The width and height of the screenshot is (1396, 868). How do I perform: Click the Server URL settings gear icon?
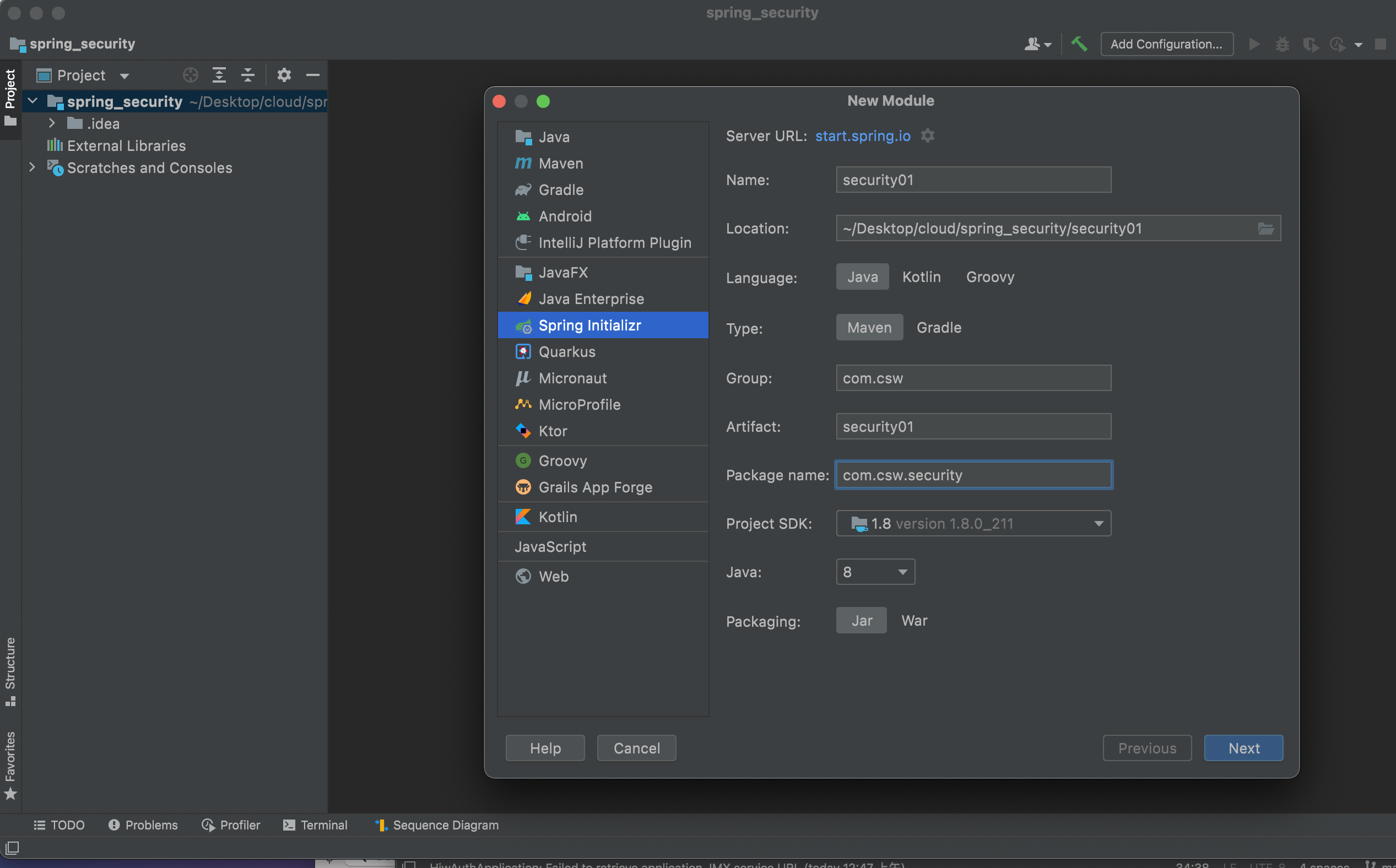click(927, 136)
